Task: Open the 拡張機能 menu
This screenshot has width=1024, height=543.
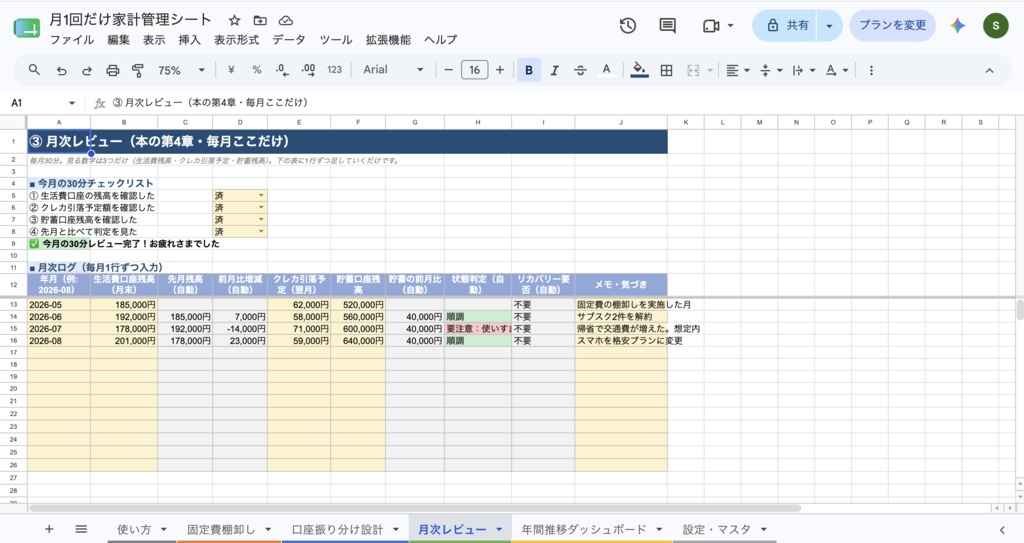Action: (388, 40)
